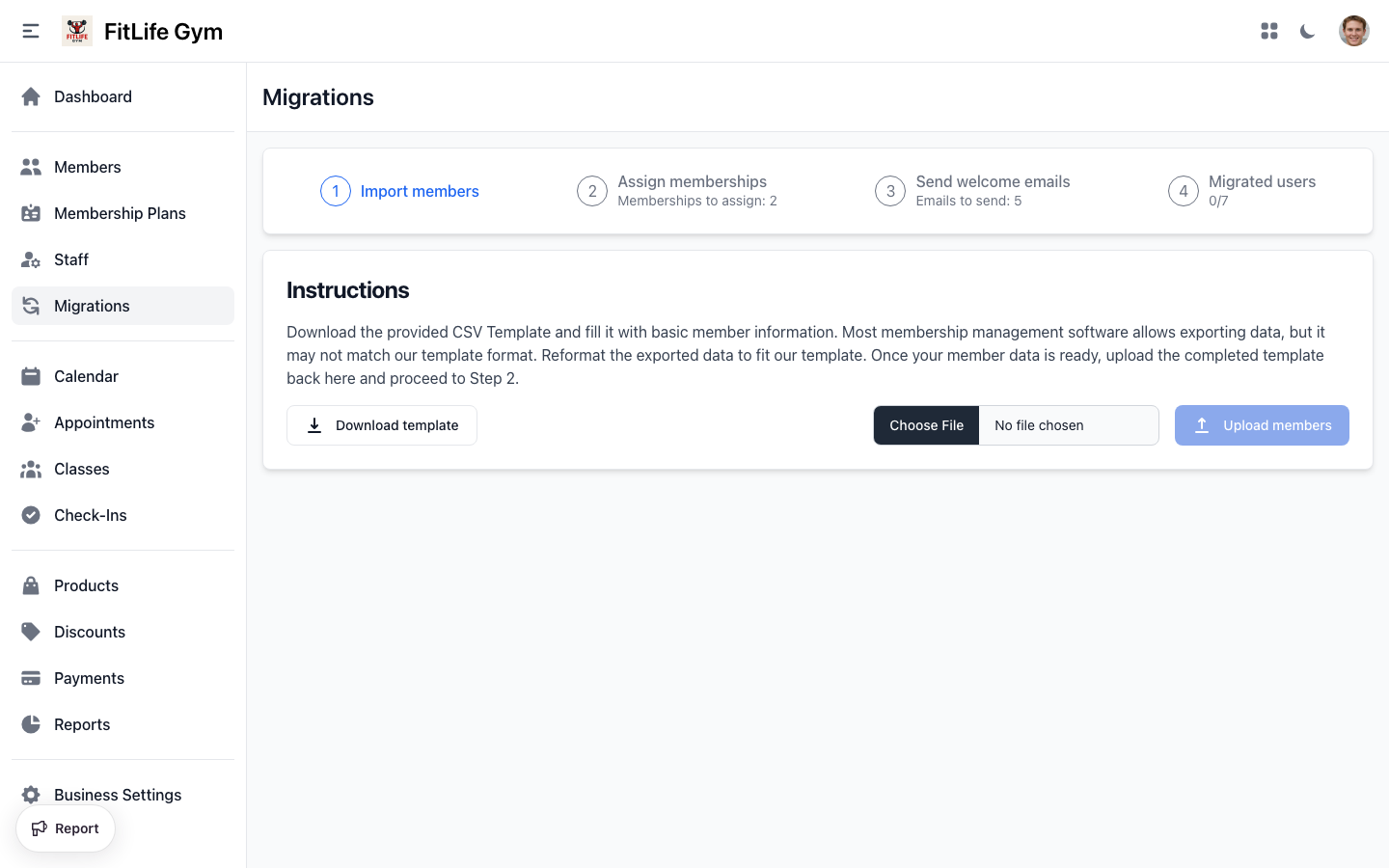Click Upload members
1389x868 pixels.
click(1262, 425)
